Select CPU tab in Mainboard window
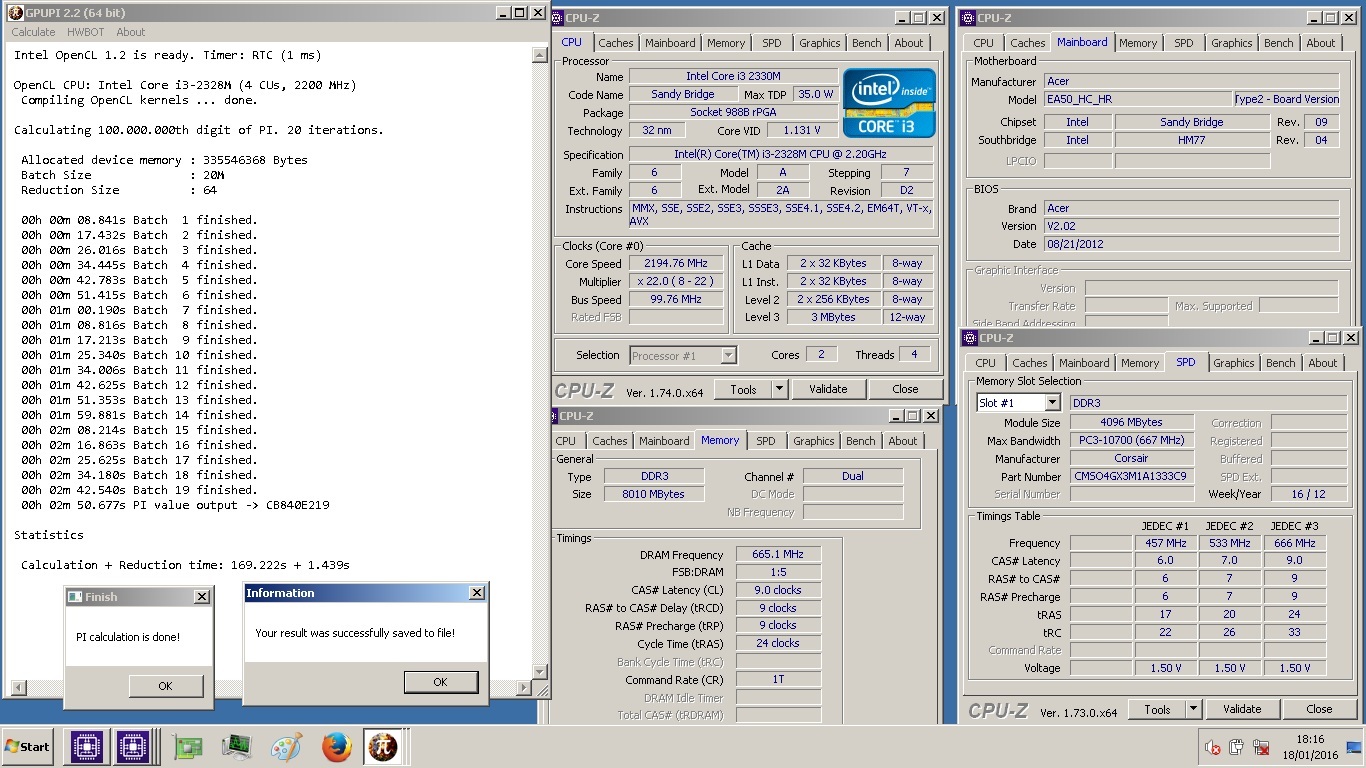The image size is (1366, 768). pyautogui.click(x=984, y=43)
